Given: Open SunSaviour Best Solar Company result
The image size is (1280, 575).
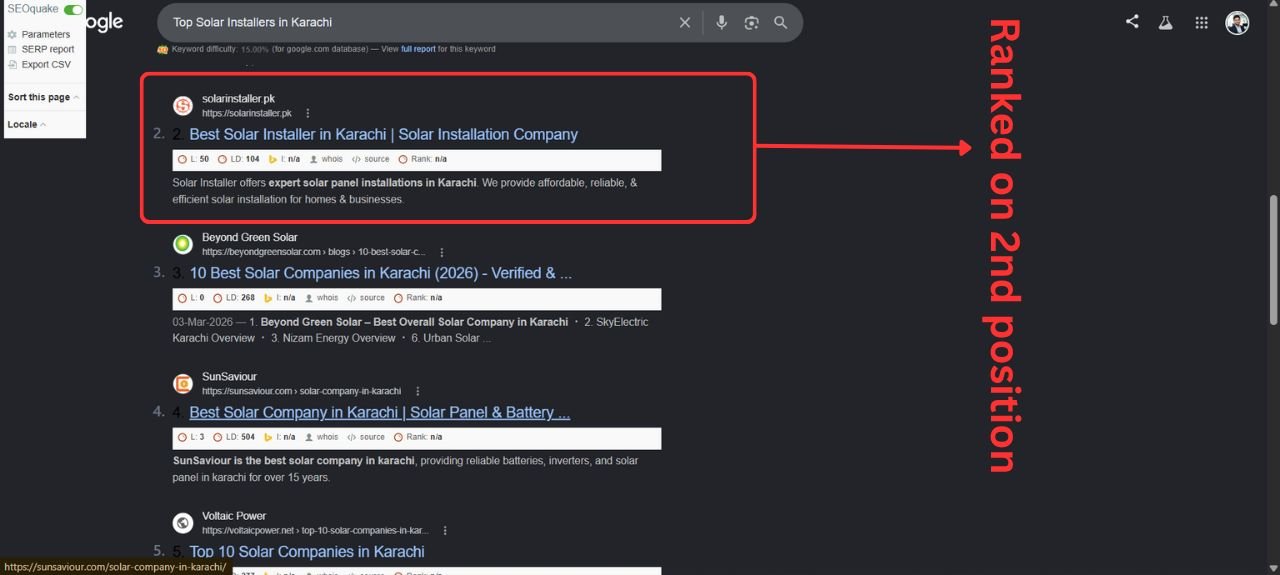Looking at the screenshot, I should pyautogui.click(x=380, y=412).
